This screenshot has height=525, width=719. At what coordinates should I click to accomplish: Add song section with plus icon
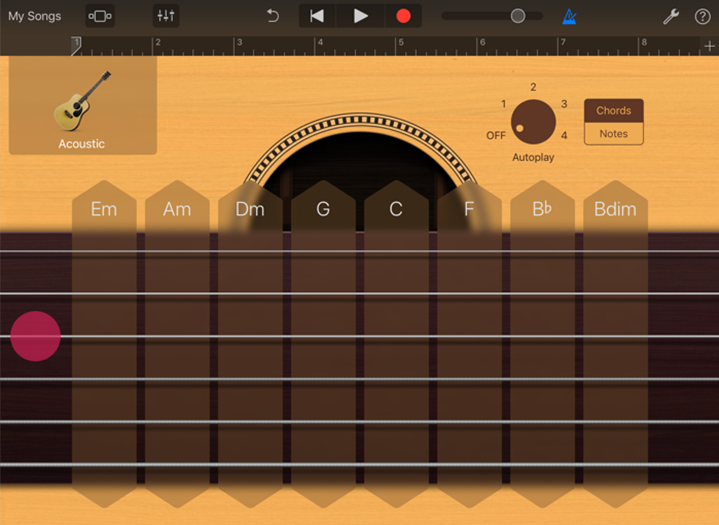(709, 46)
